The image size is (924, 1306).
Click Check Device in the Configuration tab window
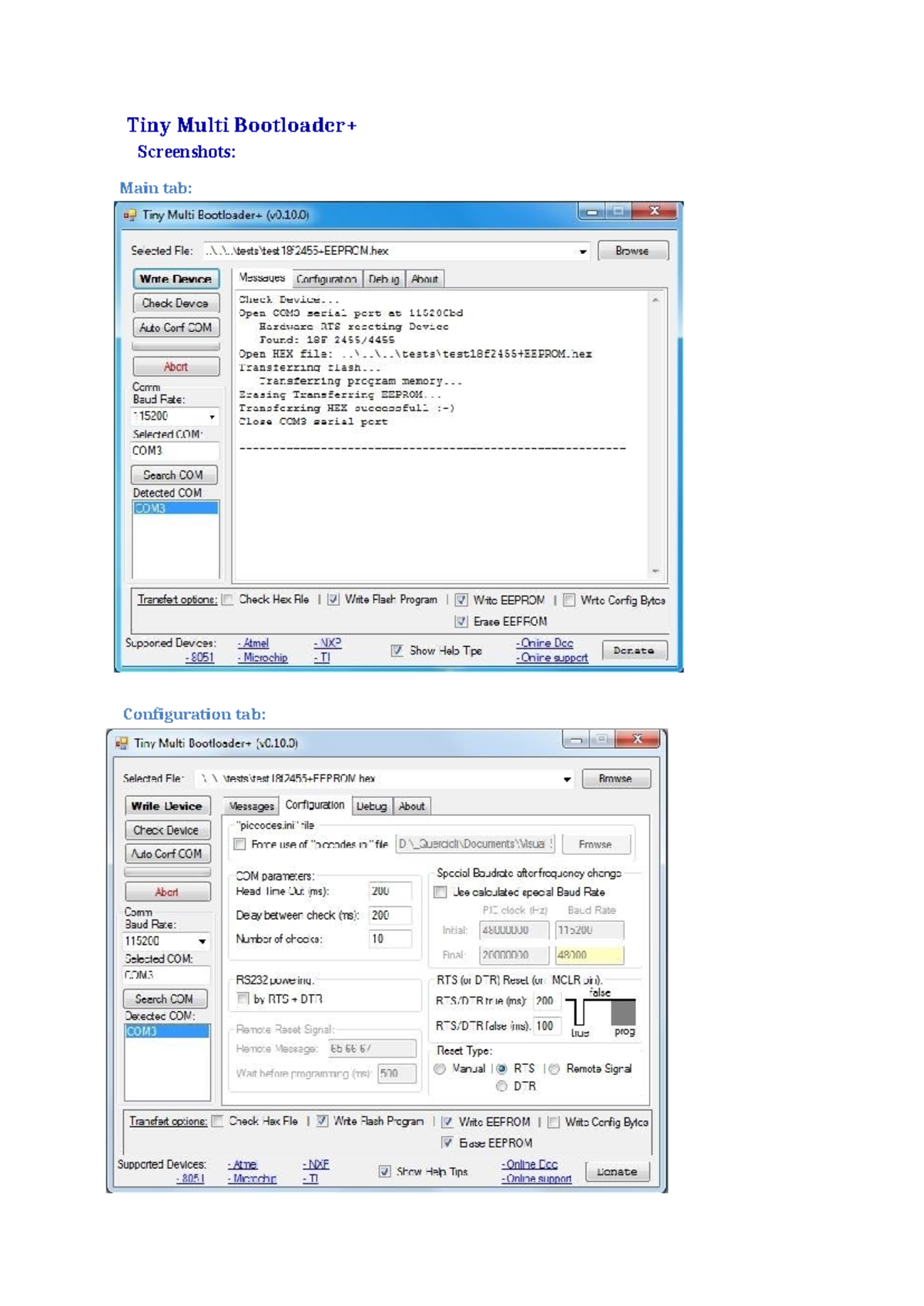coord(167,830)
